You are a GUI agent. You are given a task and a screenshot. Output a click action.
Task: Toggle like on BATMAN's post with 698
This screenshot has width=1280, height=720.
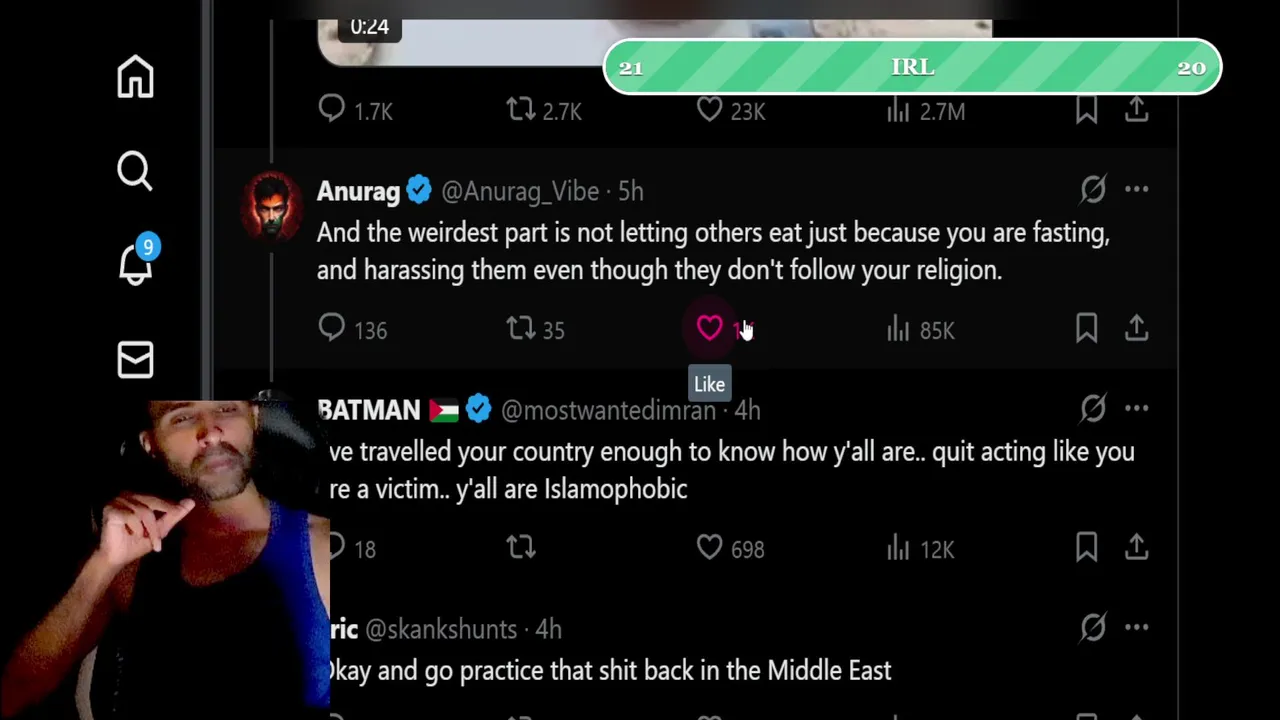709,547
